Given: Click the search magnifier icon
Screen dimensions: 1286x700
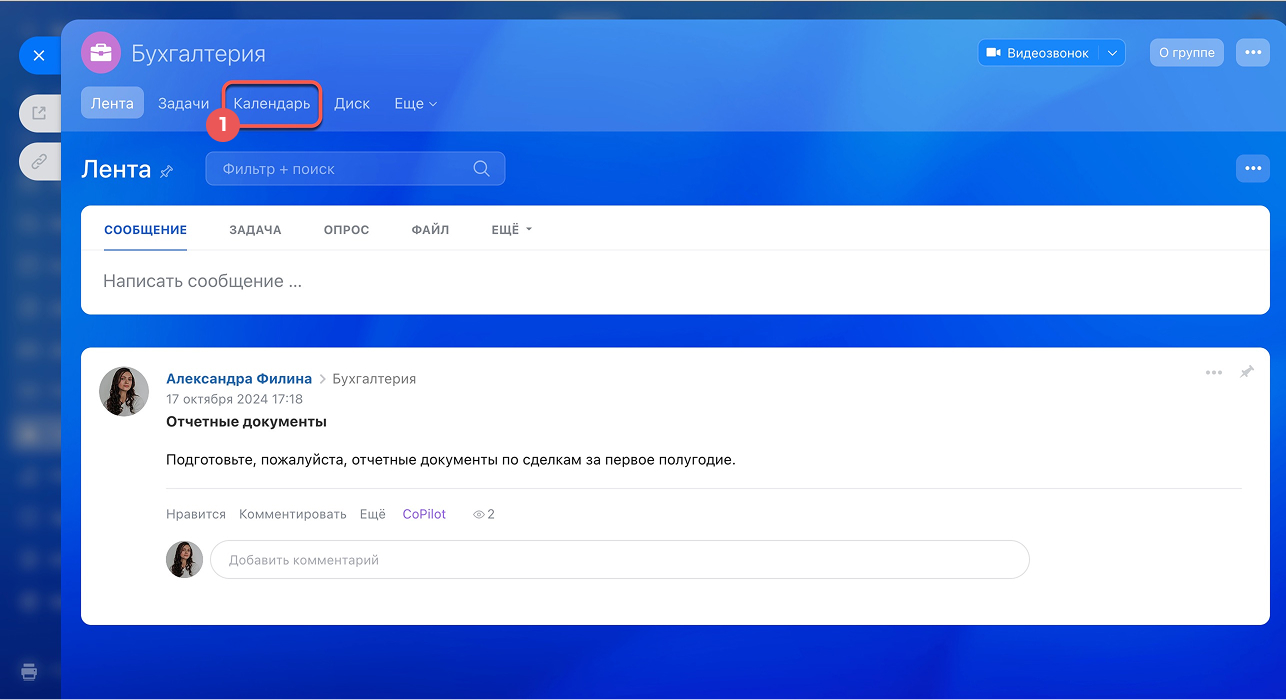Looking at the screenshot, I should point(481,169).
